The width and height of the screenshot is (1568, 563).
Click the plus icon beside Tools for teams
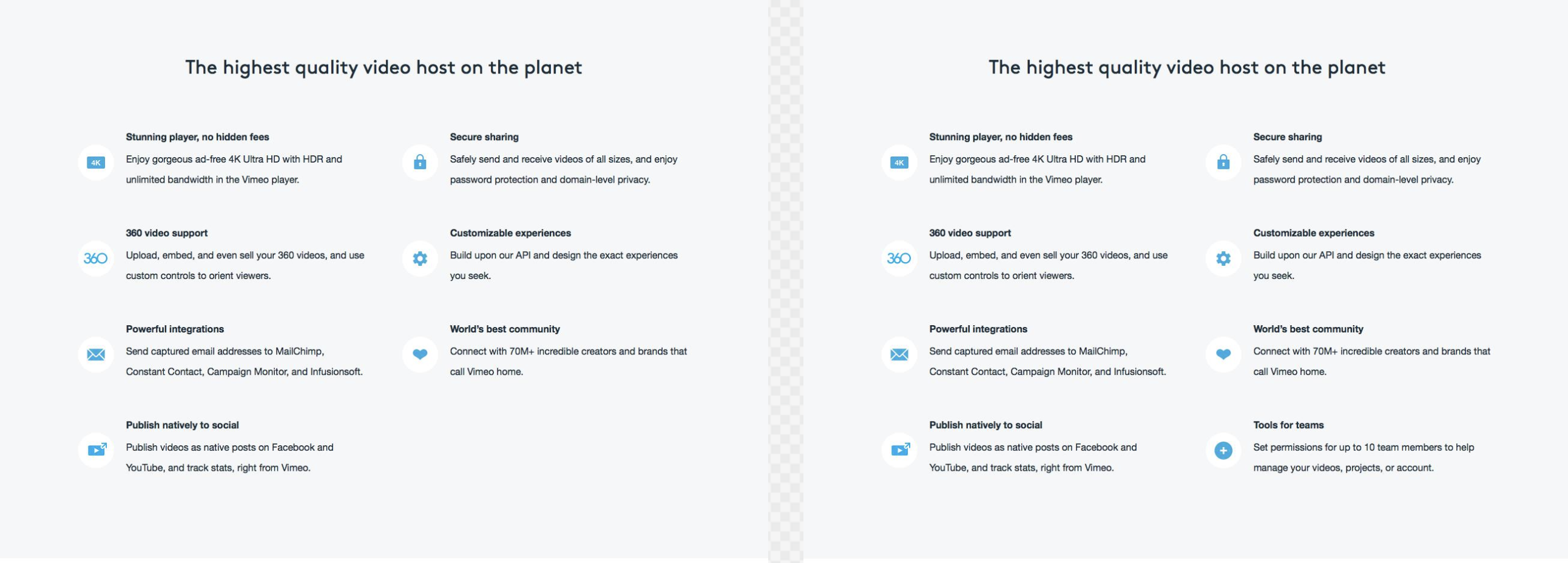point(1223,450)
